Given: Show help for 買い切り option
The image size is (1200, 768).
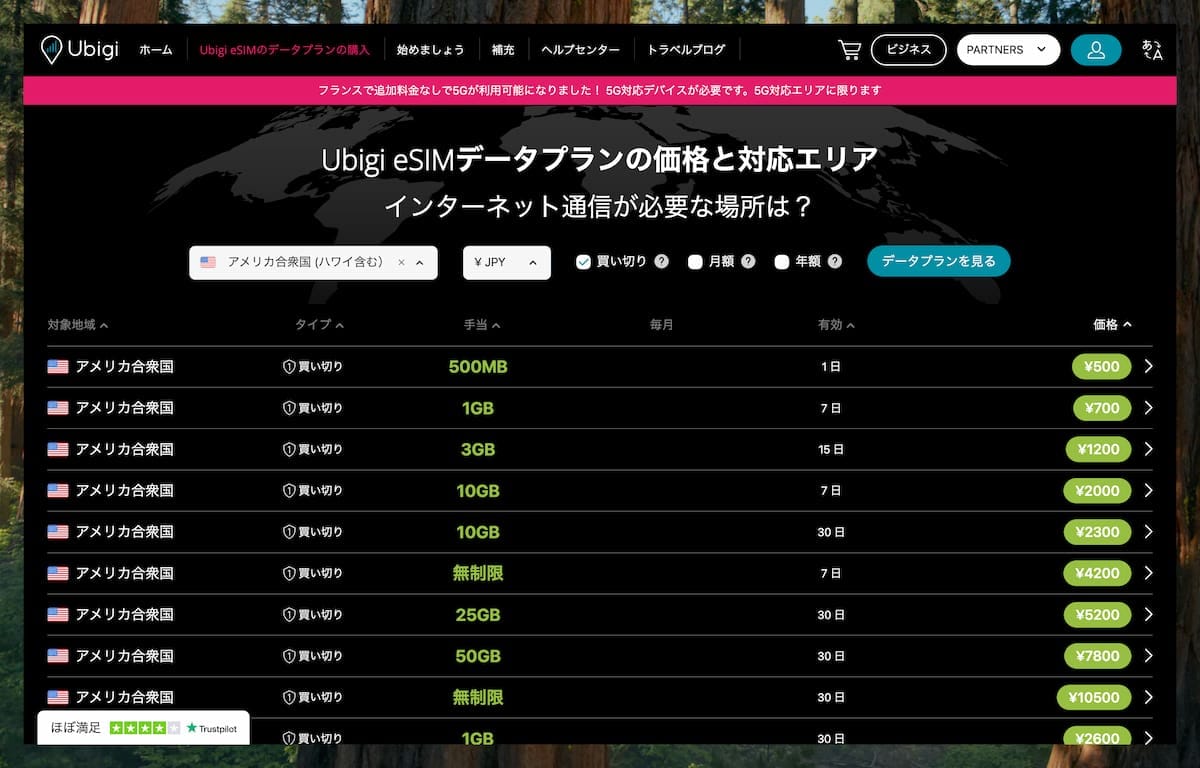Looking at the screenshot, I should coord(661,262).
